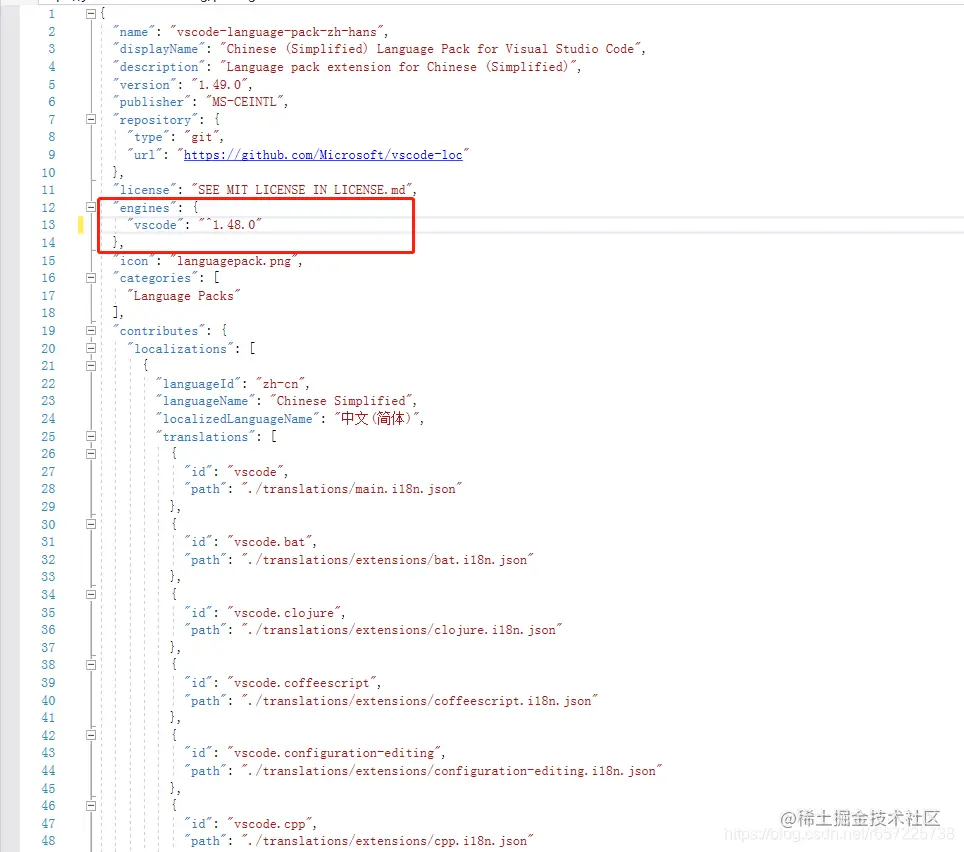Image resolution: width=964 pixels, height=852 pixels.
Task: Click the yellow change marker on line 13
Action: tap(81, 225)
